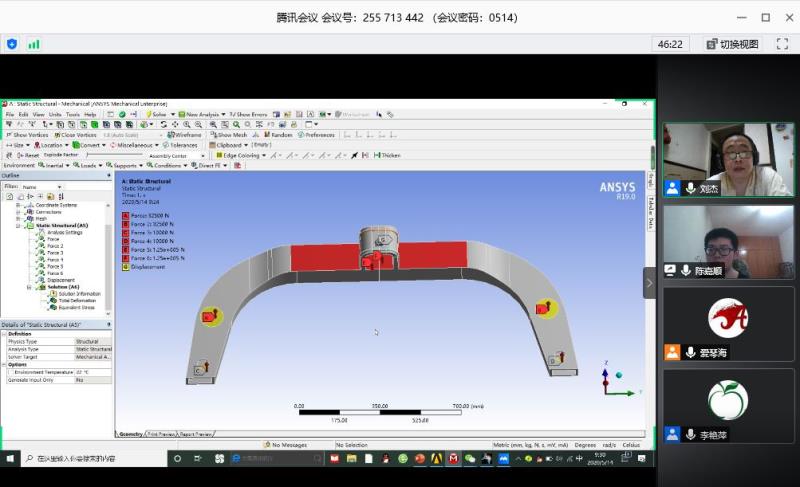Collapse the Static Structural (A5) node
Viewport: 800px width, 487px height.
18,225
